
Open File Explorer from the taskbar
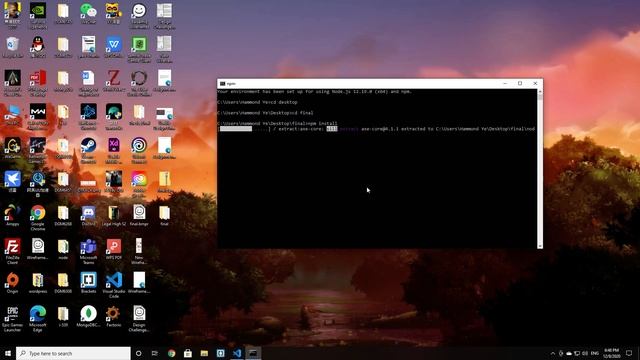pos(204,353)
